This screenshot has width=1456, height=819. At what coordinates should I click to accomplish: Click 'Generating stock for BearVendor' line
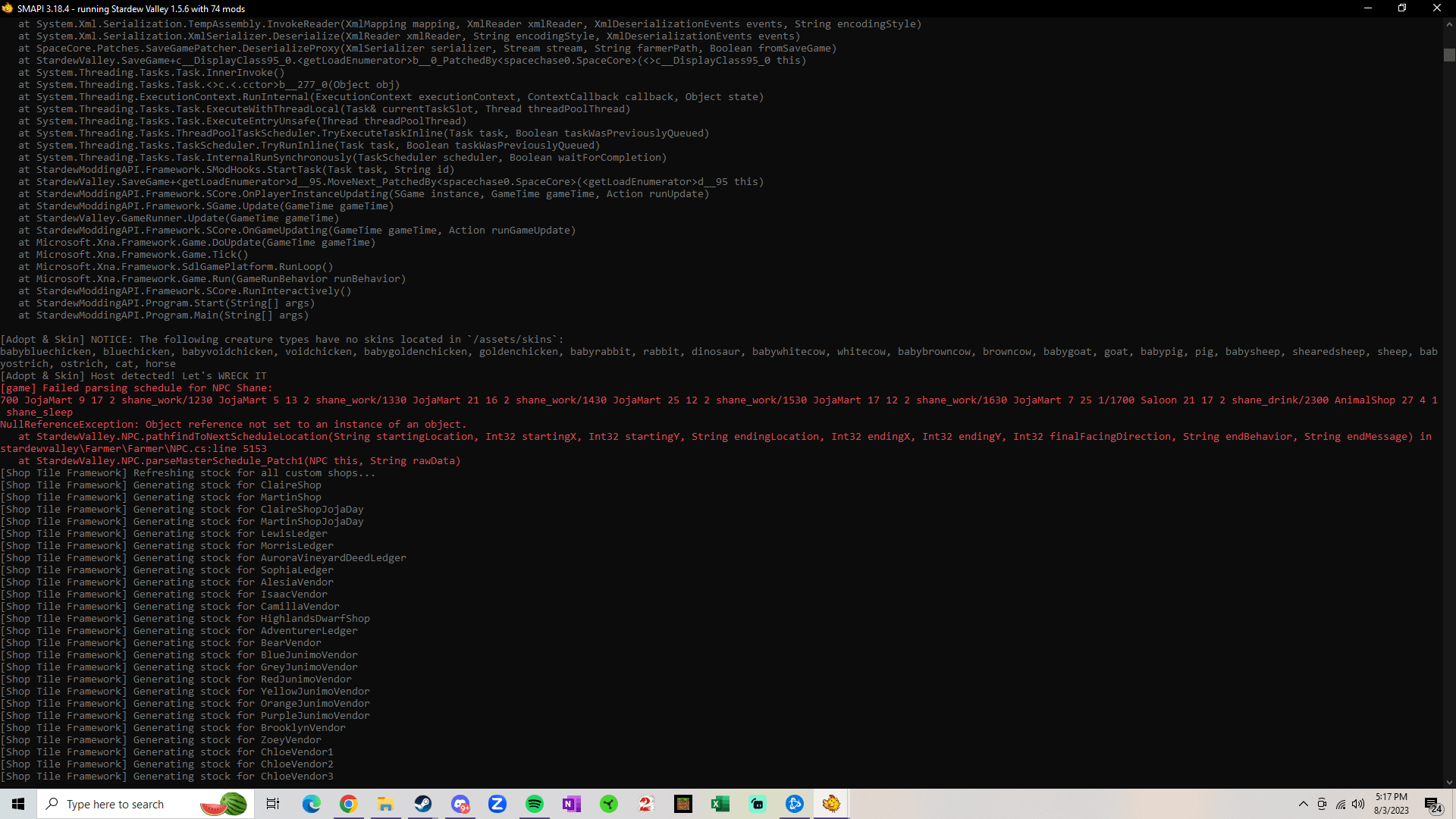[x=161, y=643]
